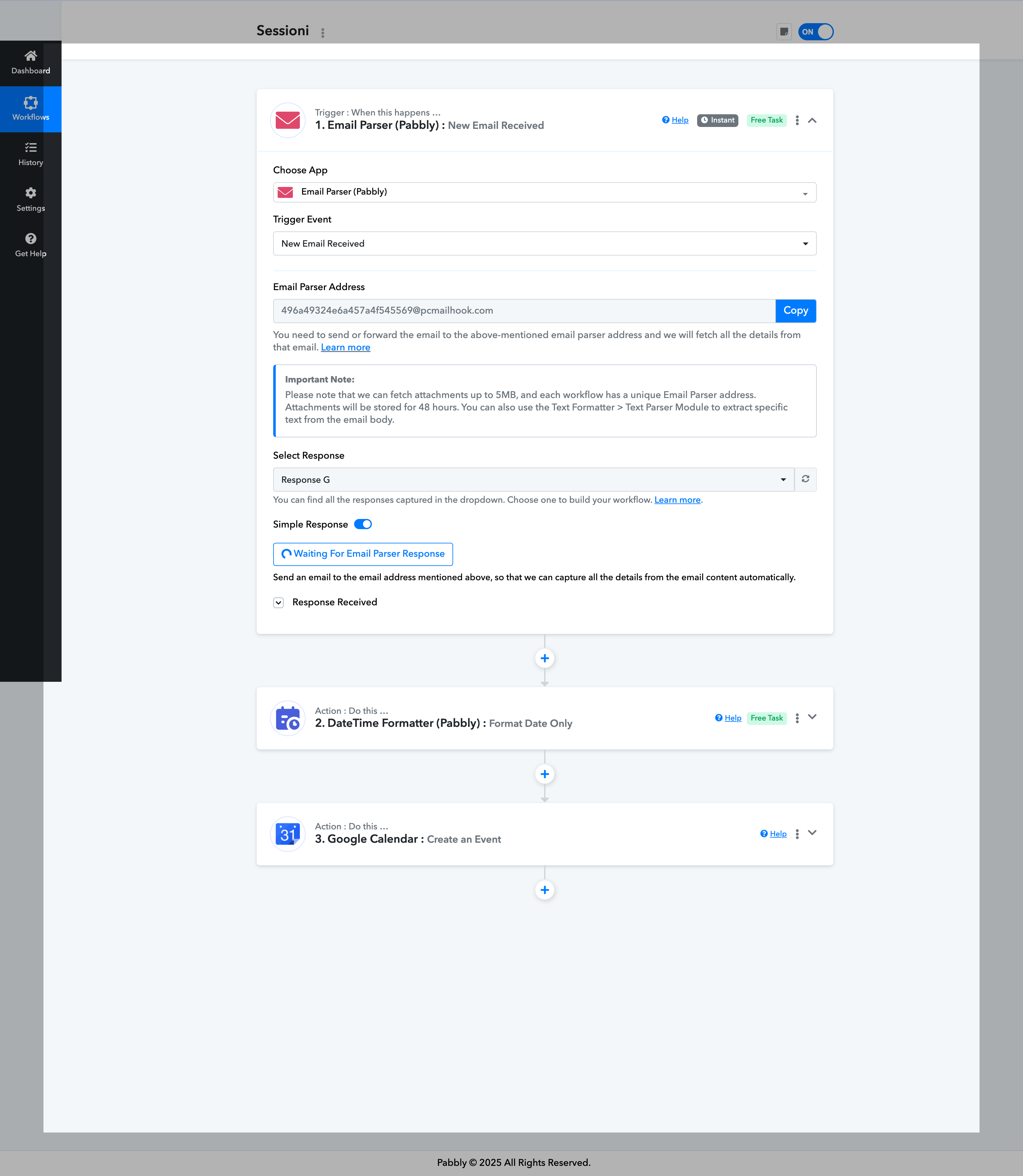Screen dimensions: 1023x1176
Task: Add a step after the Email Parser trigger
Action: tap(544, 658)
